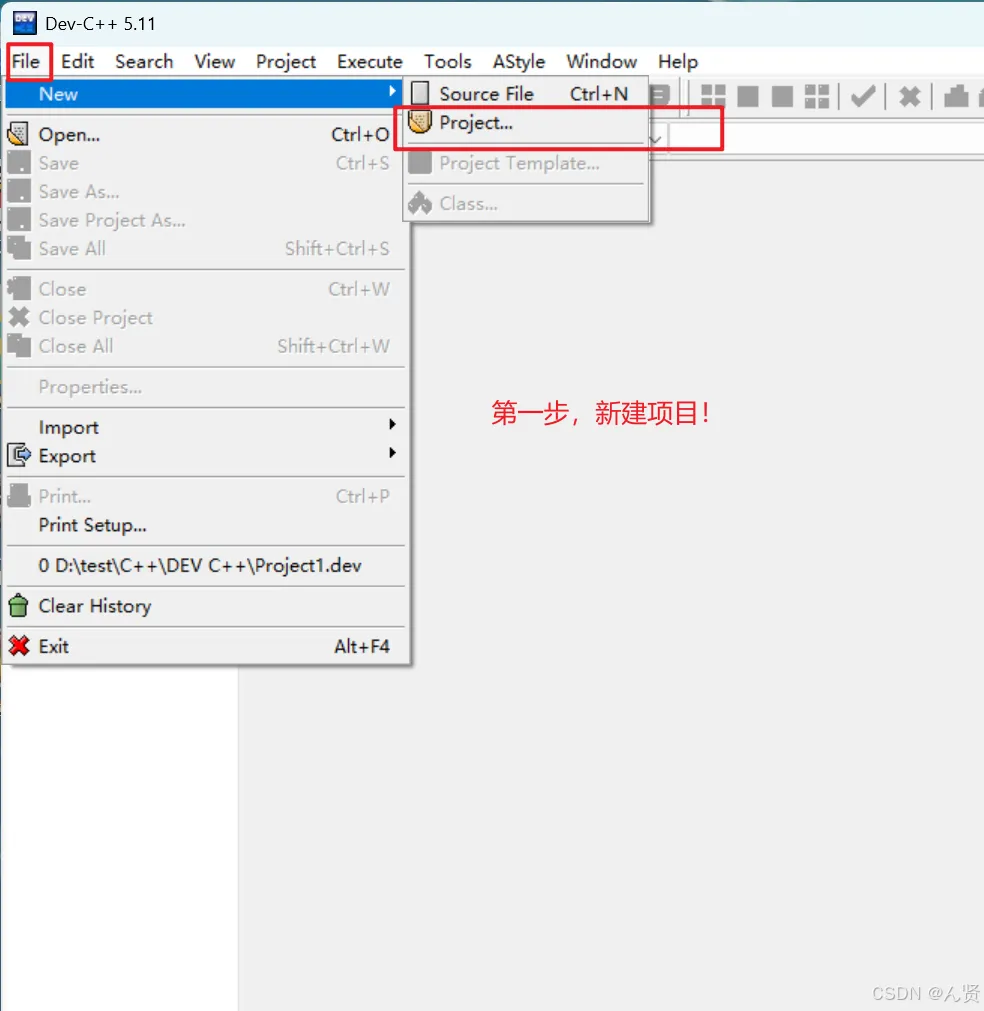Open the Window menu
Screen dimensions: 984x1011
coord(601,61)
